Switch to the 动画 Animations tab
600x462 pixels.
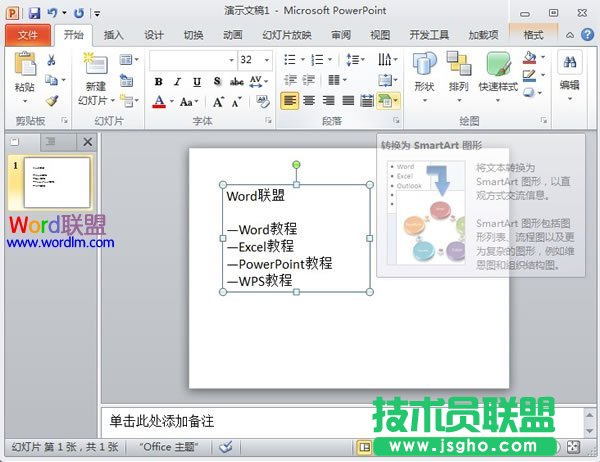pyautogui.click(x=233, y=35)
